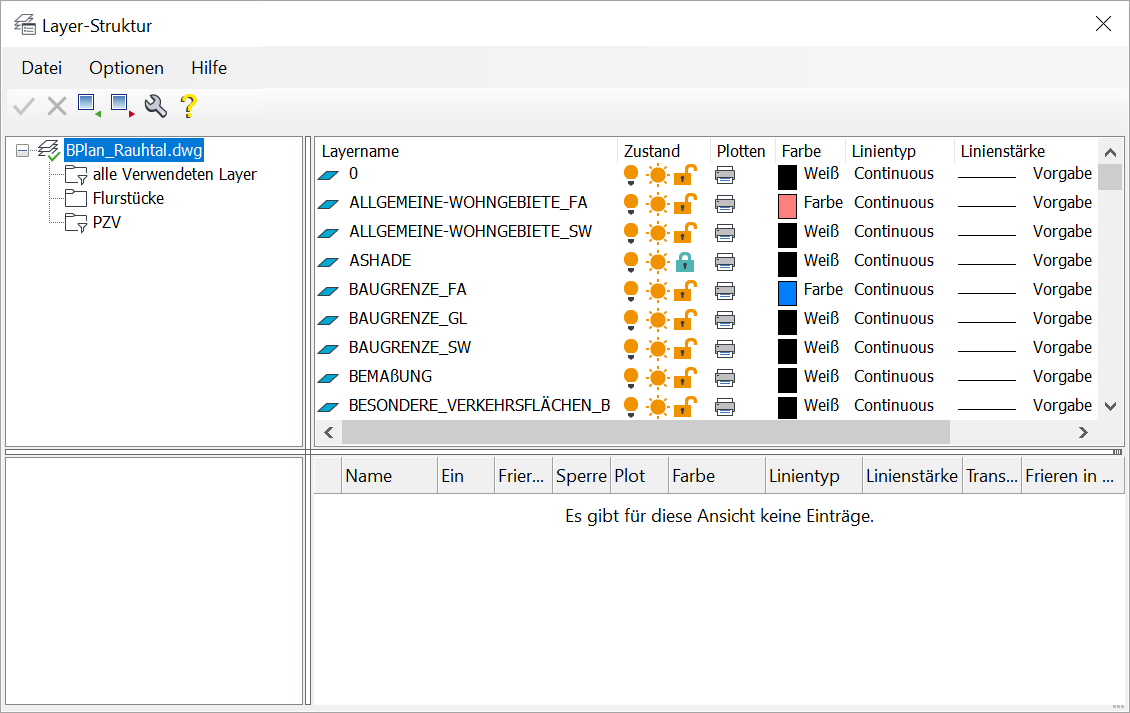Sort by Layername column header
The image size is (1130, 713).
coord(360,151)
